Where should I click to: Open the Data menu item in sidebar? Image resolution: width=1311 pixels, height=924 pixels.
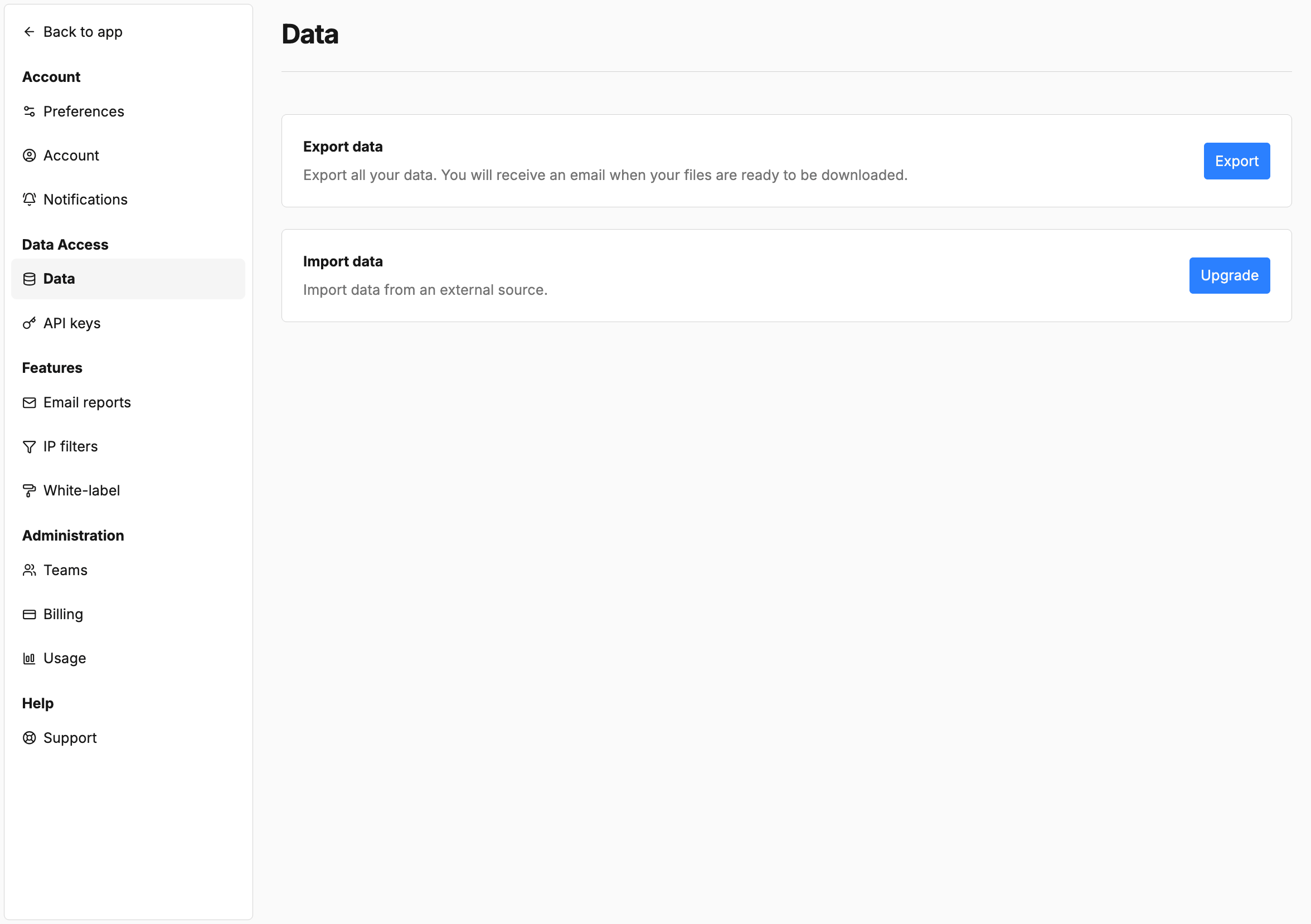pos(60,279)
